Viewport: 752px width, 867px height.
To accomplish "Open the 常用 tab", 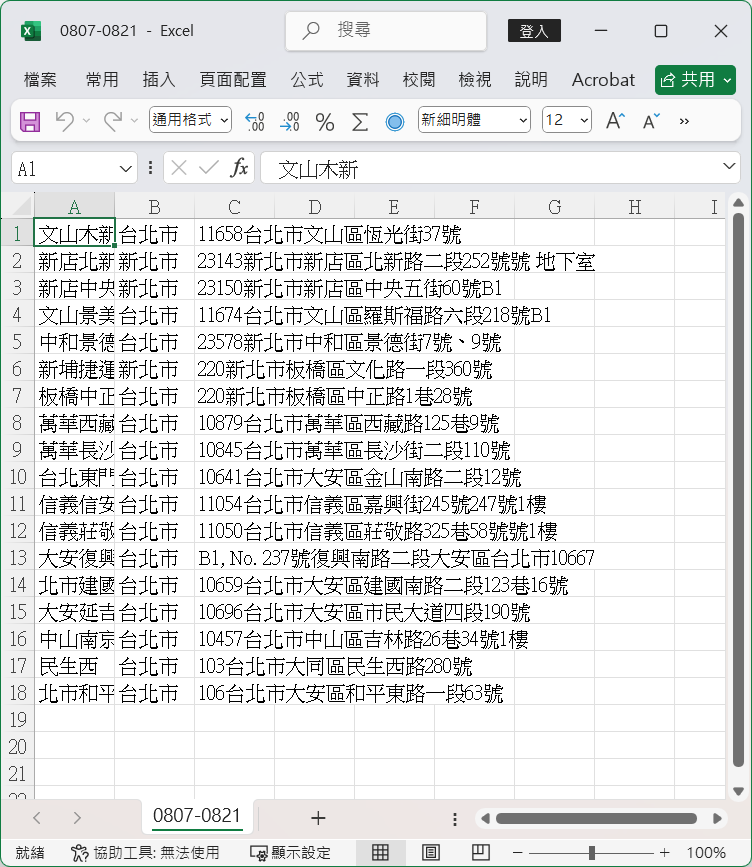I will [102, 80].
